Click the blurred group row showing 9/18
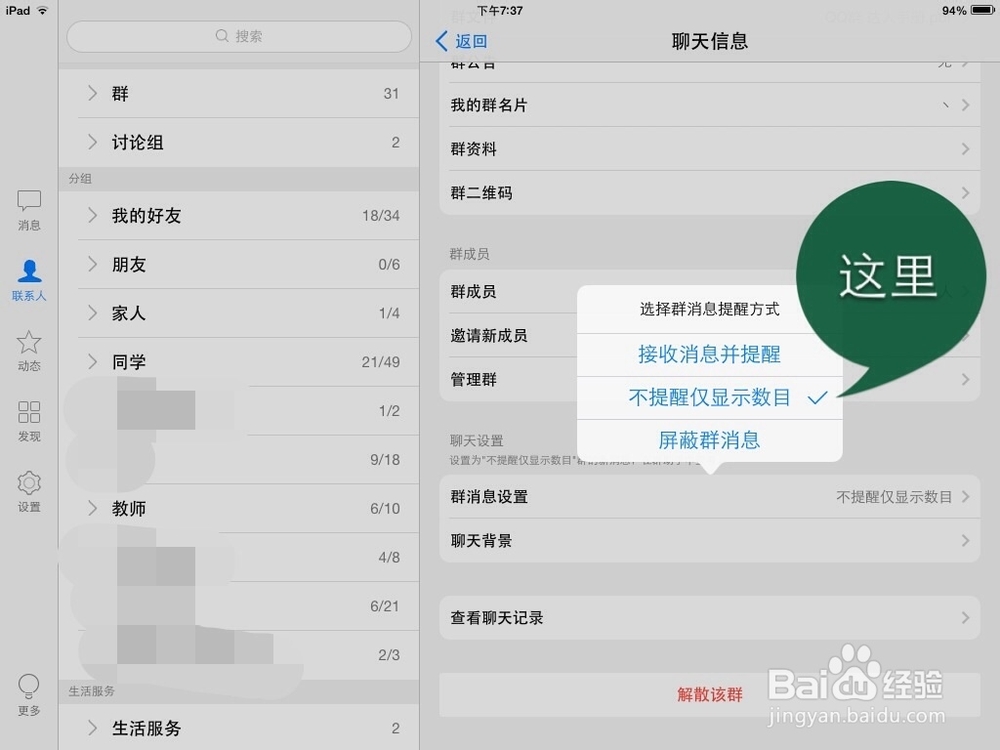The image size is (1000, 750). click(x=239, y=460)
